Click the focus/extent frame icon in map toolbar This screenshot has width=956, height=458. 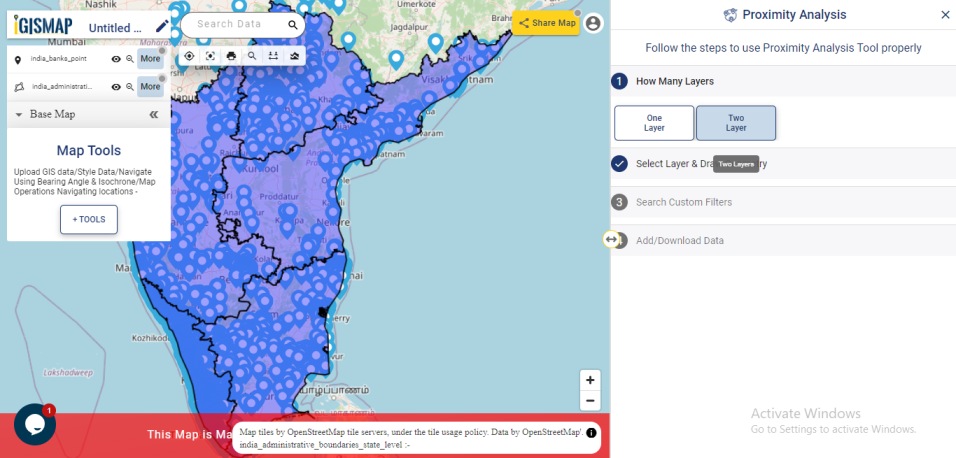coord(210,56)
